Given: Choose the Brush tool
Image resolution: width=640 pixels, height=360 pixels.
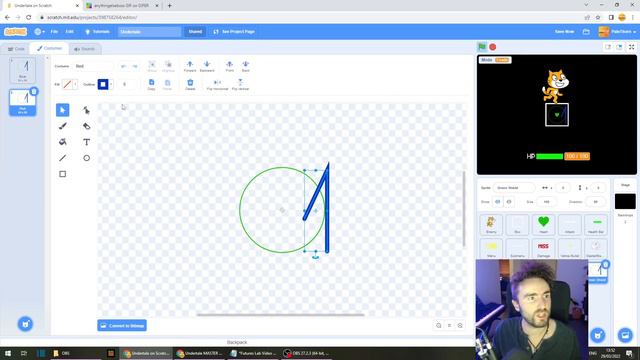Looking at the screenshot, I should pyautogui.click(x=62, y=126).
